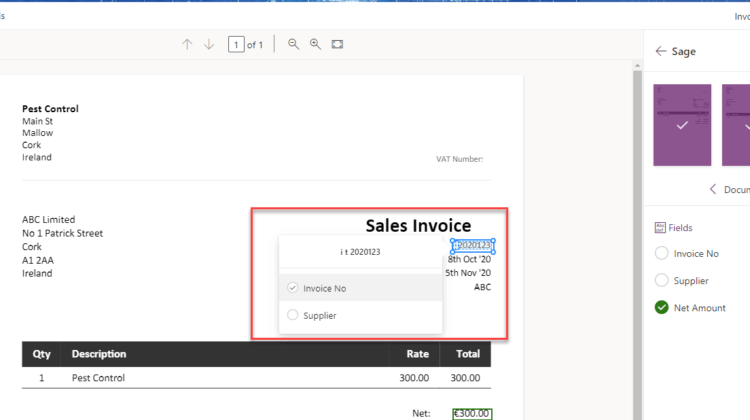Click the left chevron beside Document label
Screen dimensions: 750x420
coord(713,189)
